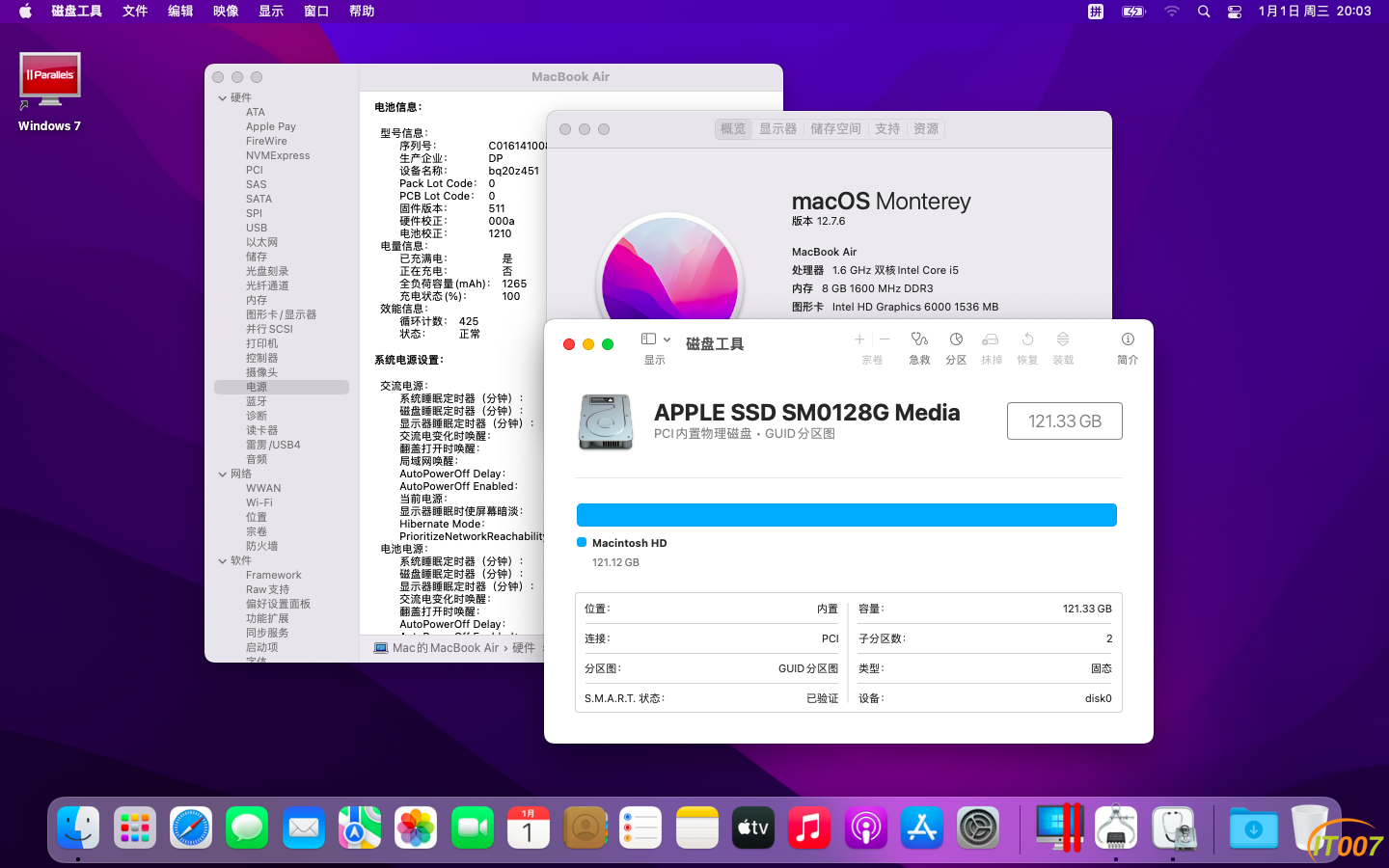Open Spotlight search in menu bar

click(1204, 12)
